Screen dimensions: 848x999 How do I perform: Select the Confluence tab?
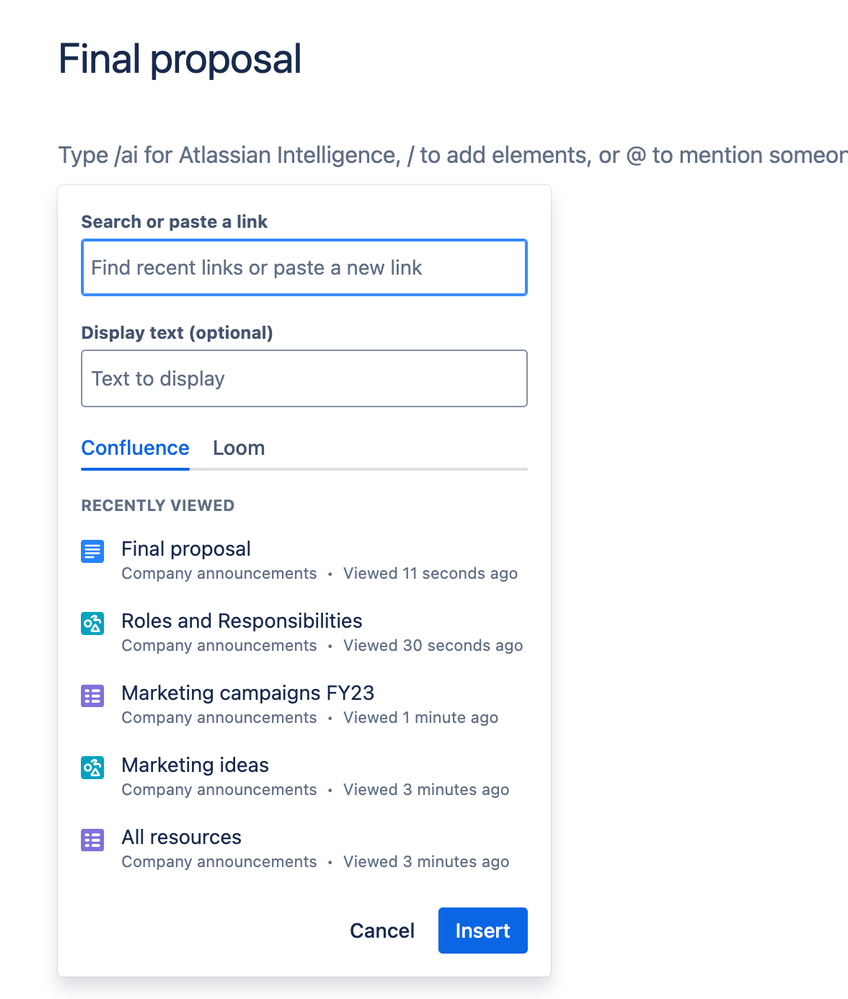point(134,448)
